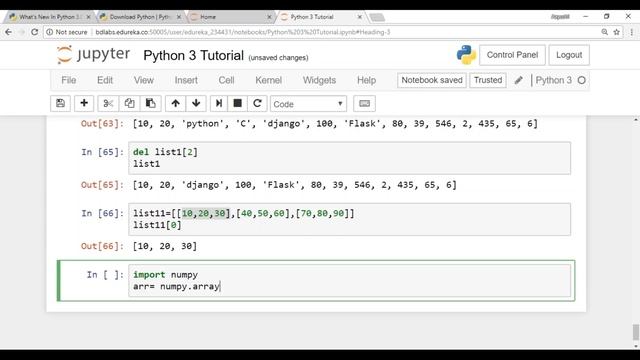
Task: Click the Out[66] result [10, 20, 30]
Action: point(165,246)
